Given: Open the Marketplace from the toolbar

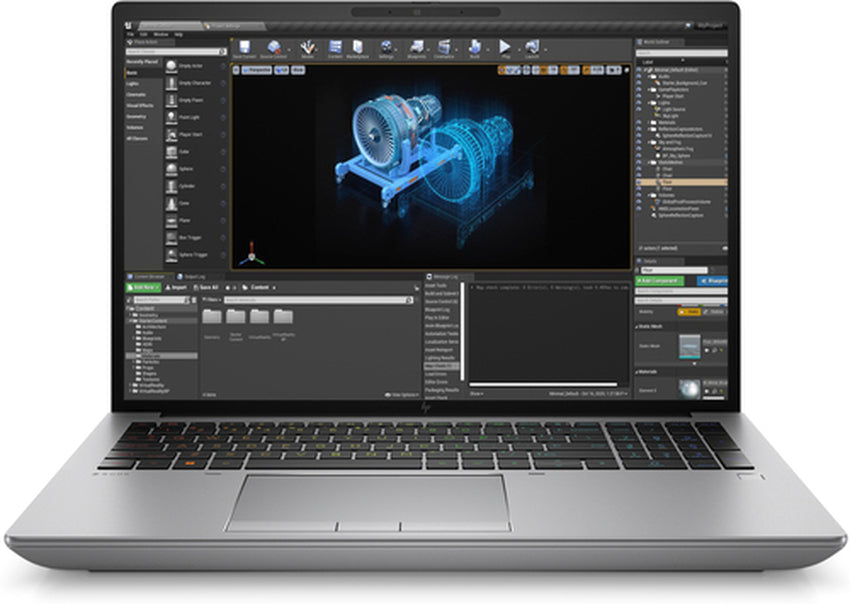Looking at the screenshot, I should click(358, 46).
